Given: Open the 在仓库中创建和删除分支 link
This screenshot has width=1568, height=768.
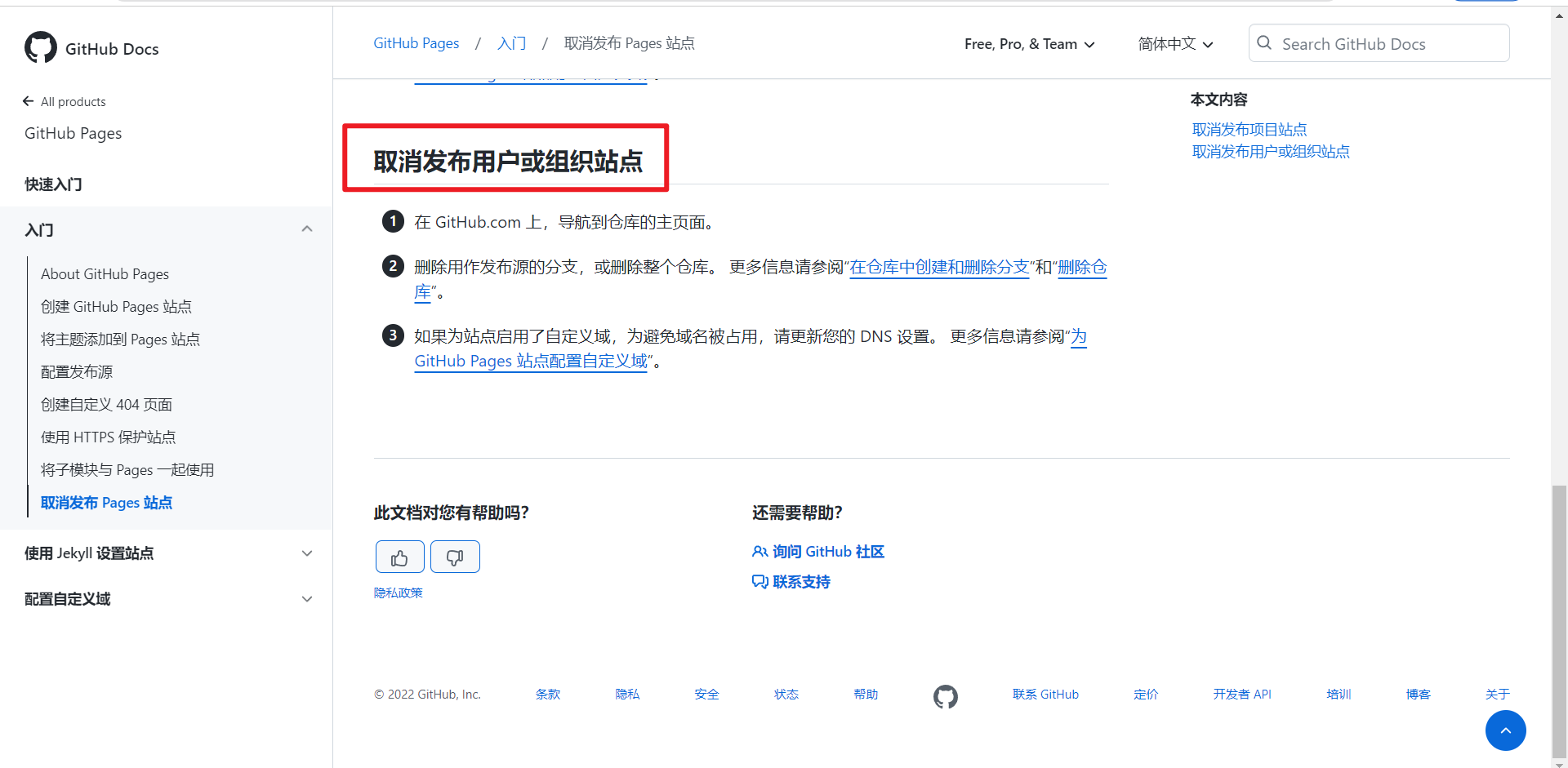Looking at the screenshot, I should (x=939, y=268).
